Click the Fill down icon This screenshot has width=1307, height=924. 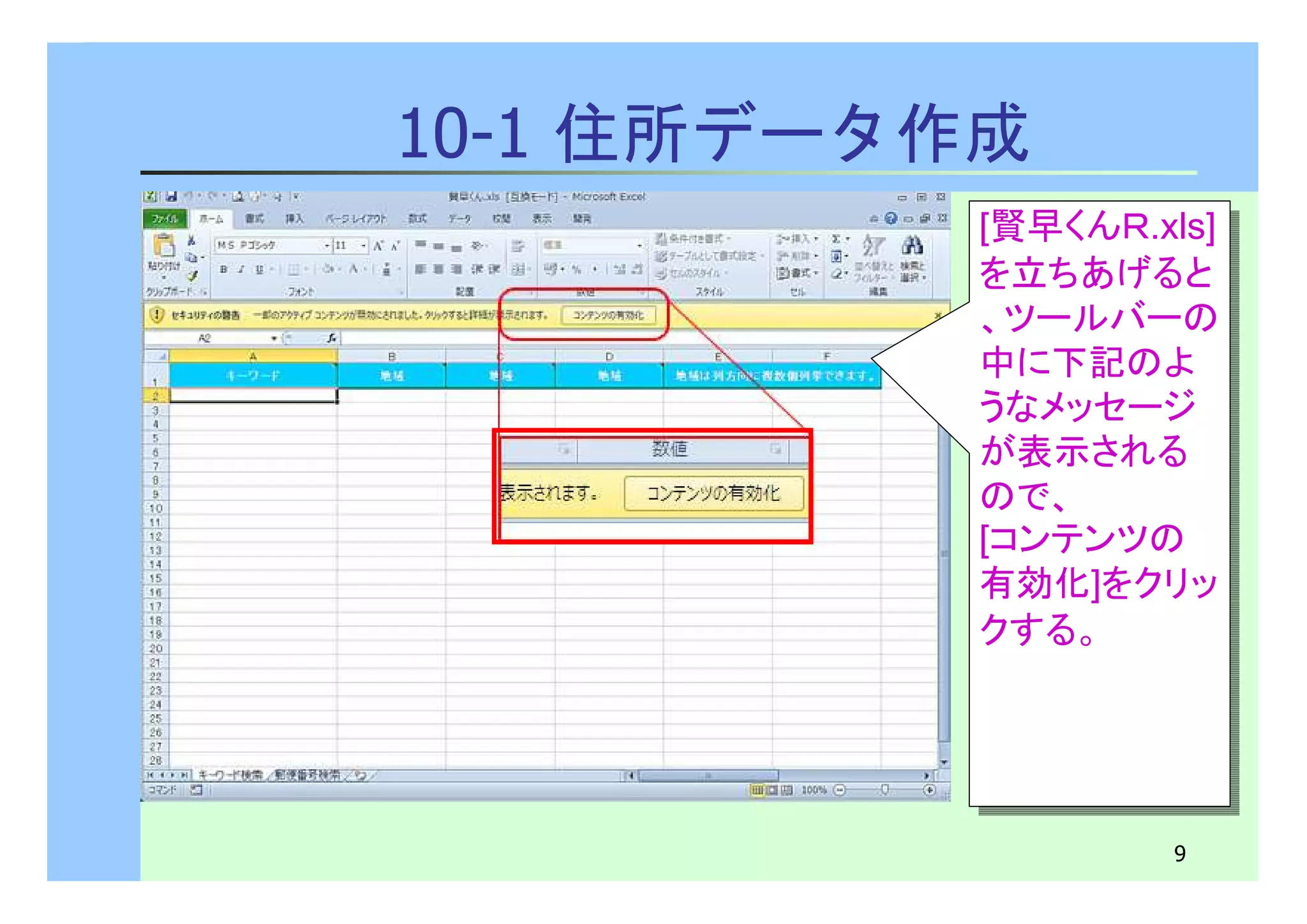836,257
